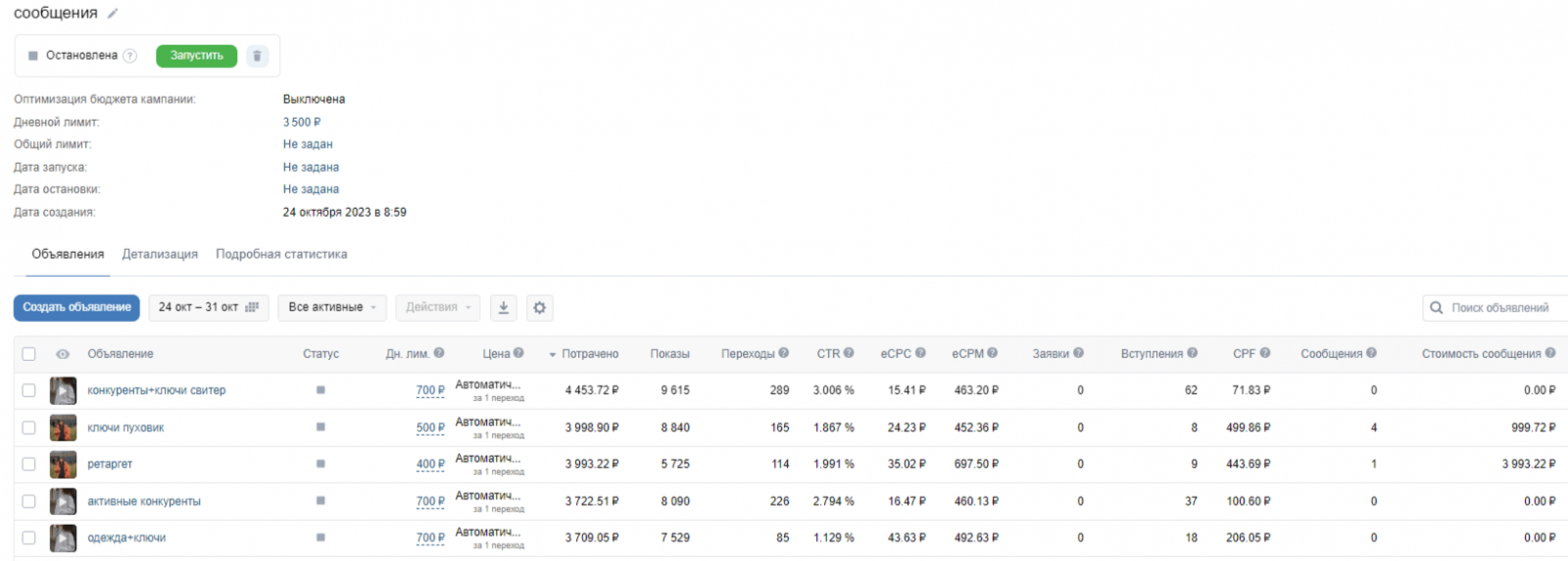
Task: Click the Поиск объявлений search field
Action: click(1496, 307)
